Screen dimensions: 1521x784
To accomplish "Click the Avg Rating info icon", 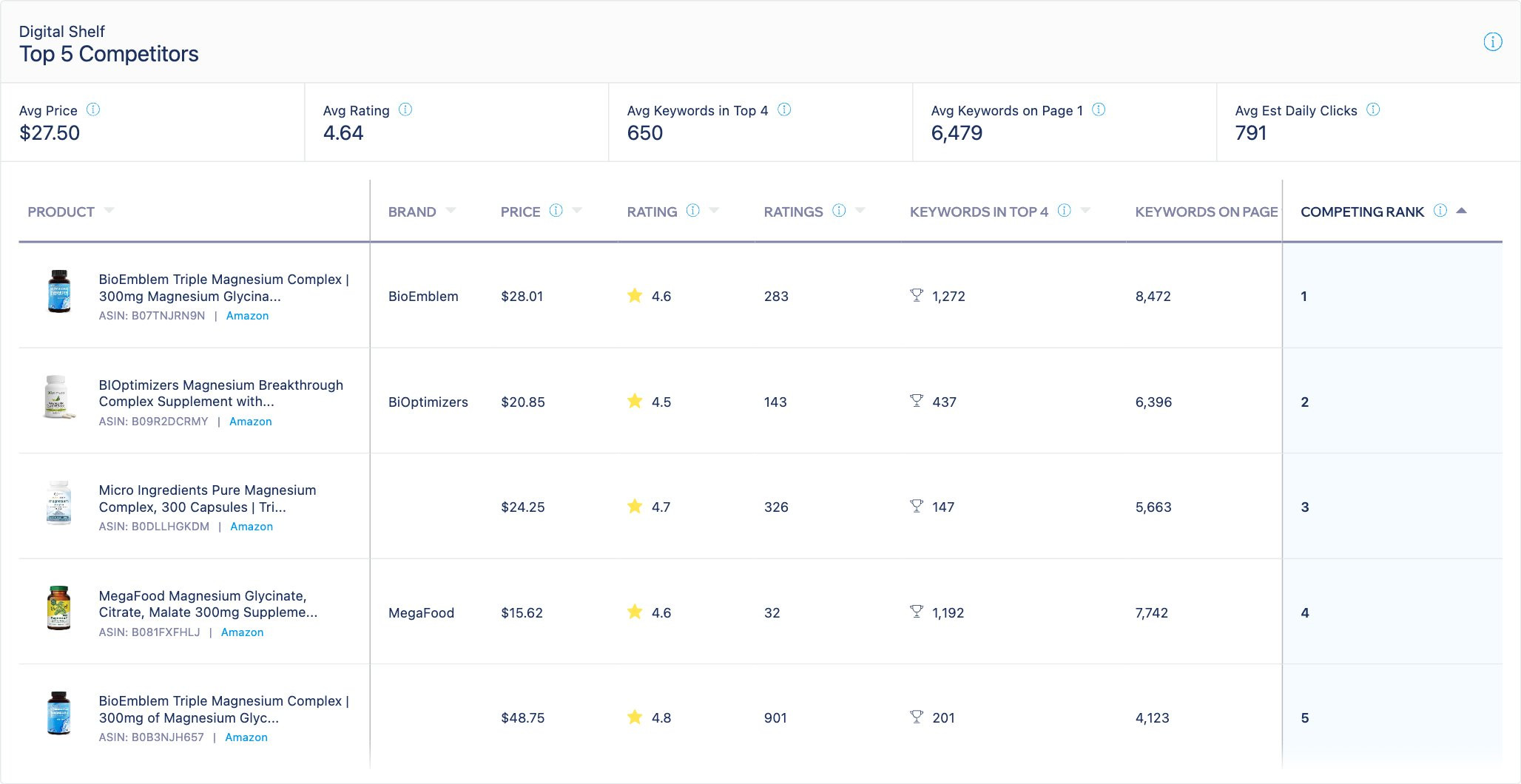I will pos(405,109).
